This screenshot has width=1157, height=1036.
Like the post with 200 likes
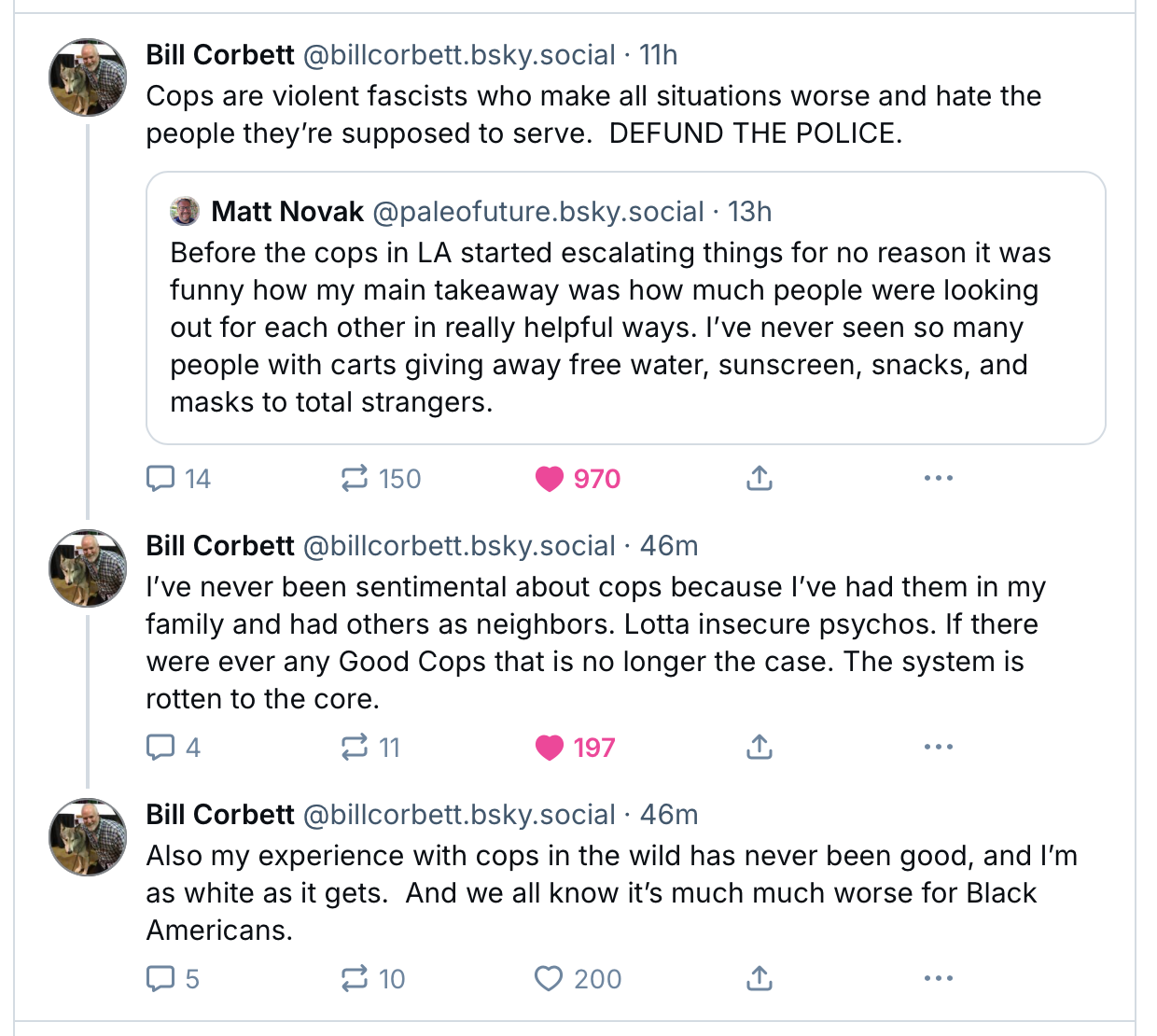pos(578,979)
